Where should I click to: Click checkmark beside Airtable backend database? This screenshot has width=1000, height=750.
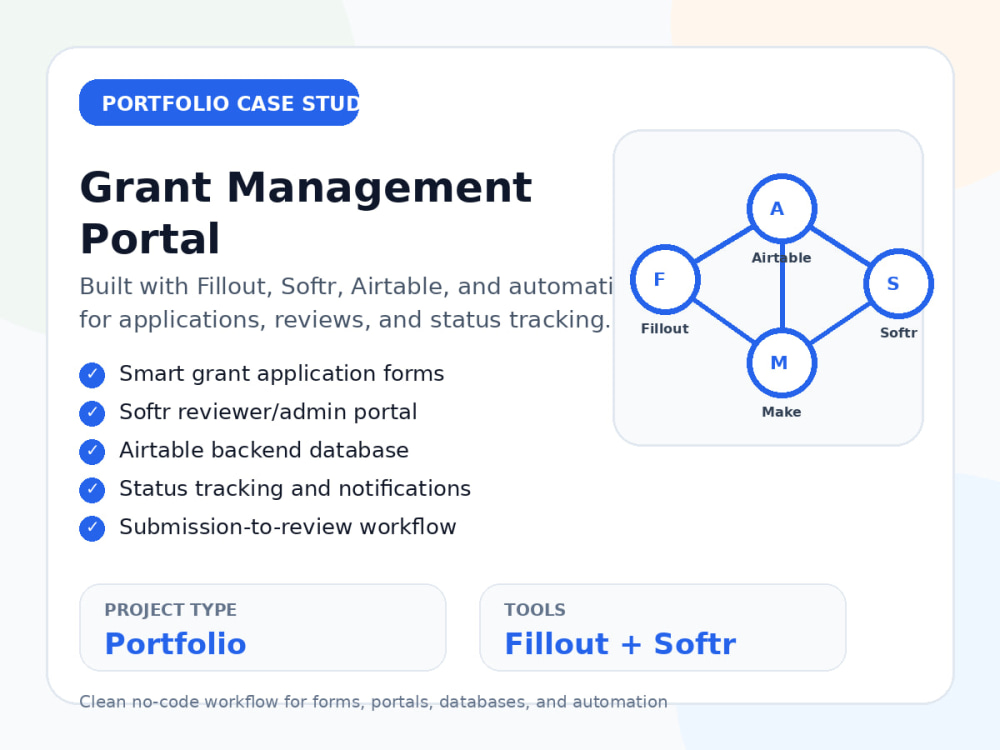(x=92, y=452)
